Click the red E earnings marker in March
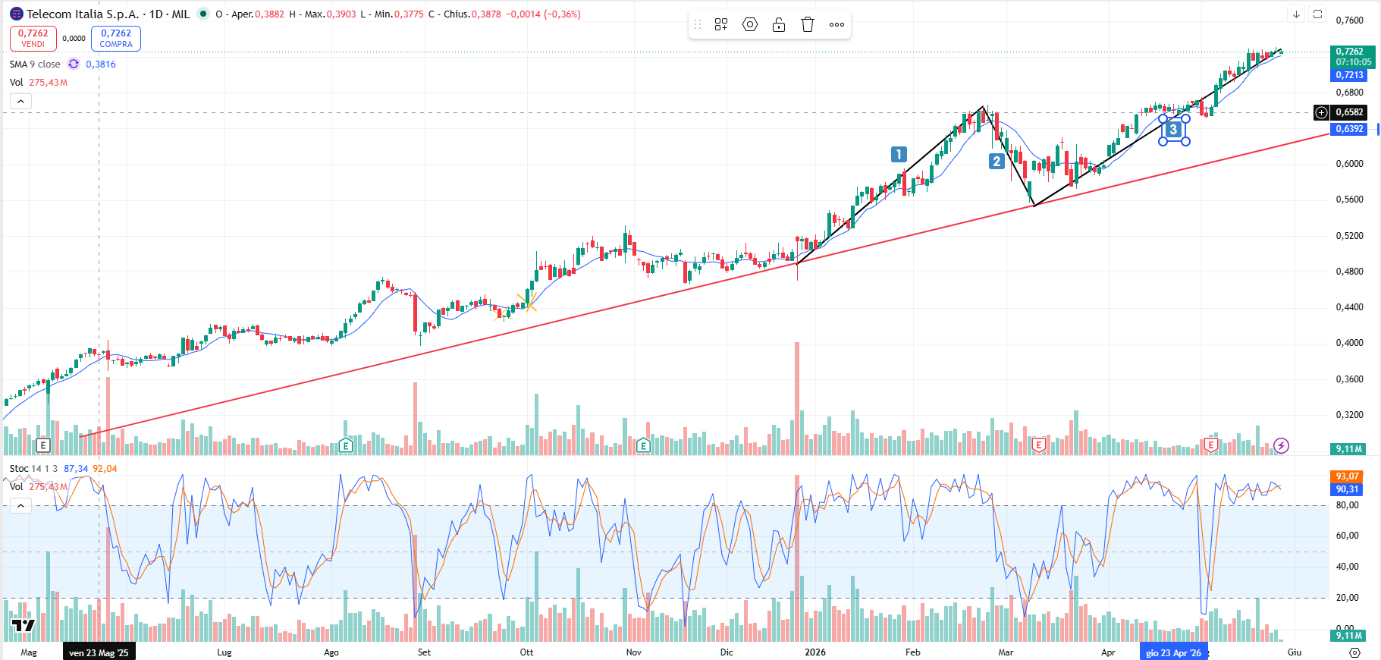This screenshot has height=660, width=1381. (x=1039, y=444)
